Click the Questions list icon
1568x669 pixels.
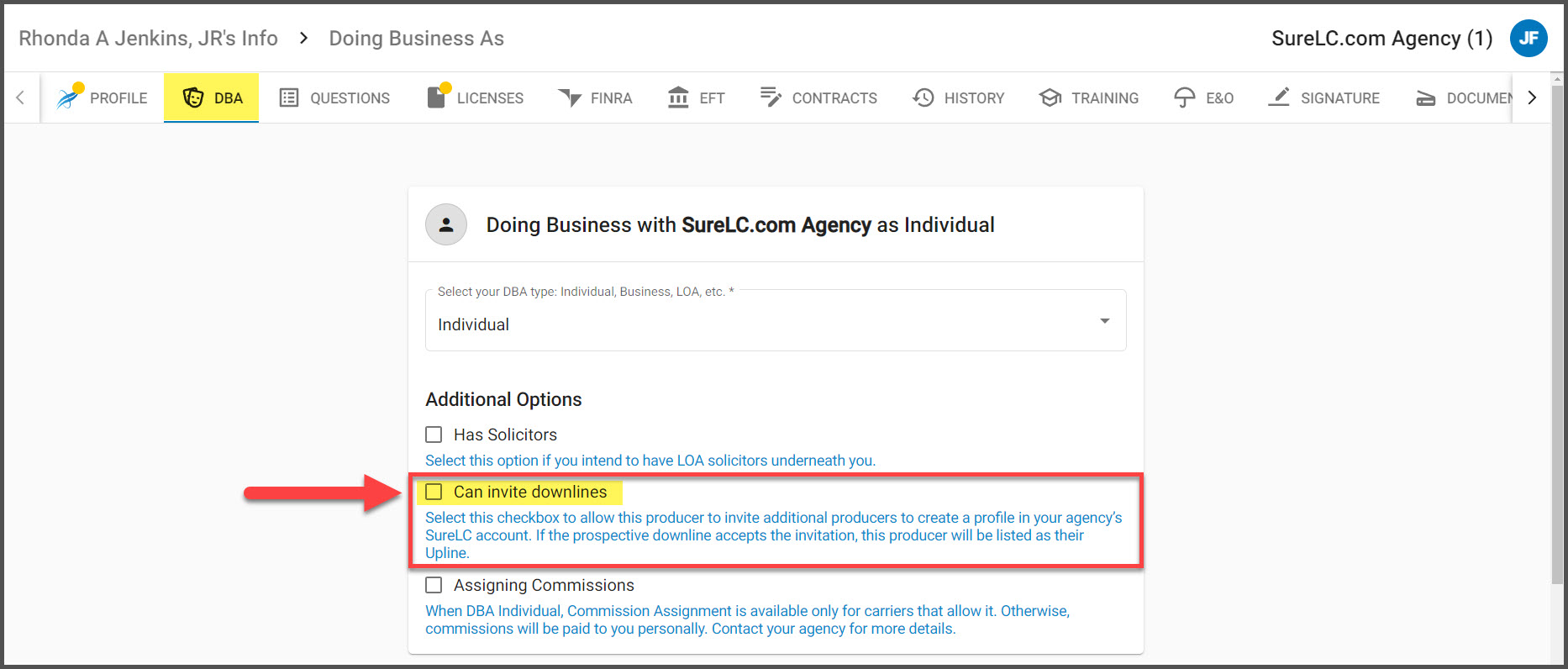click(x=289, y=97)
